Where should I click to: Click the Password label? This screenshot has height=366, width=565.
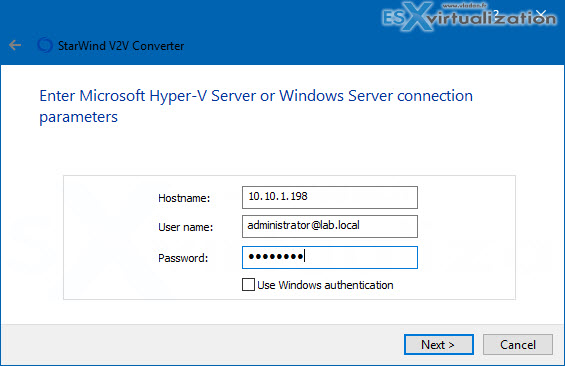(183, 258)
